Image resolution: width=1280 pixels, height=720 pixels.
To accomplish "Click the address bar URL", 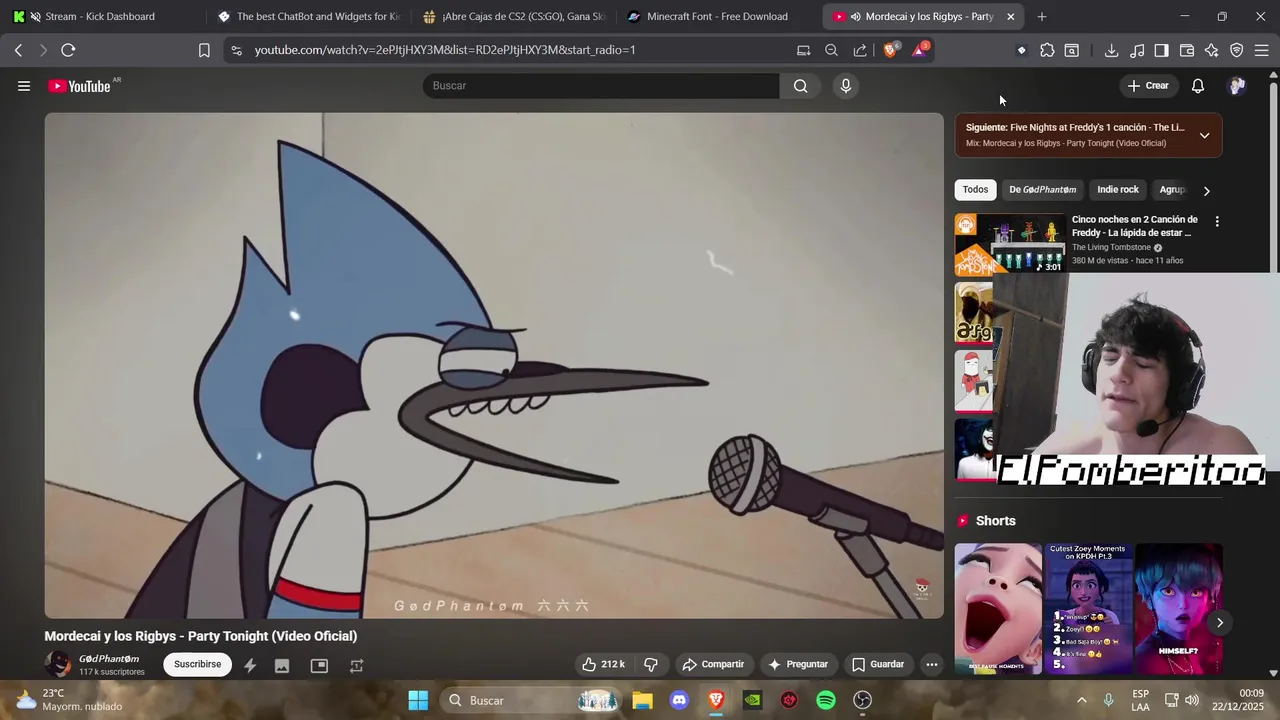I will [445, 50].
